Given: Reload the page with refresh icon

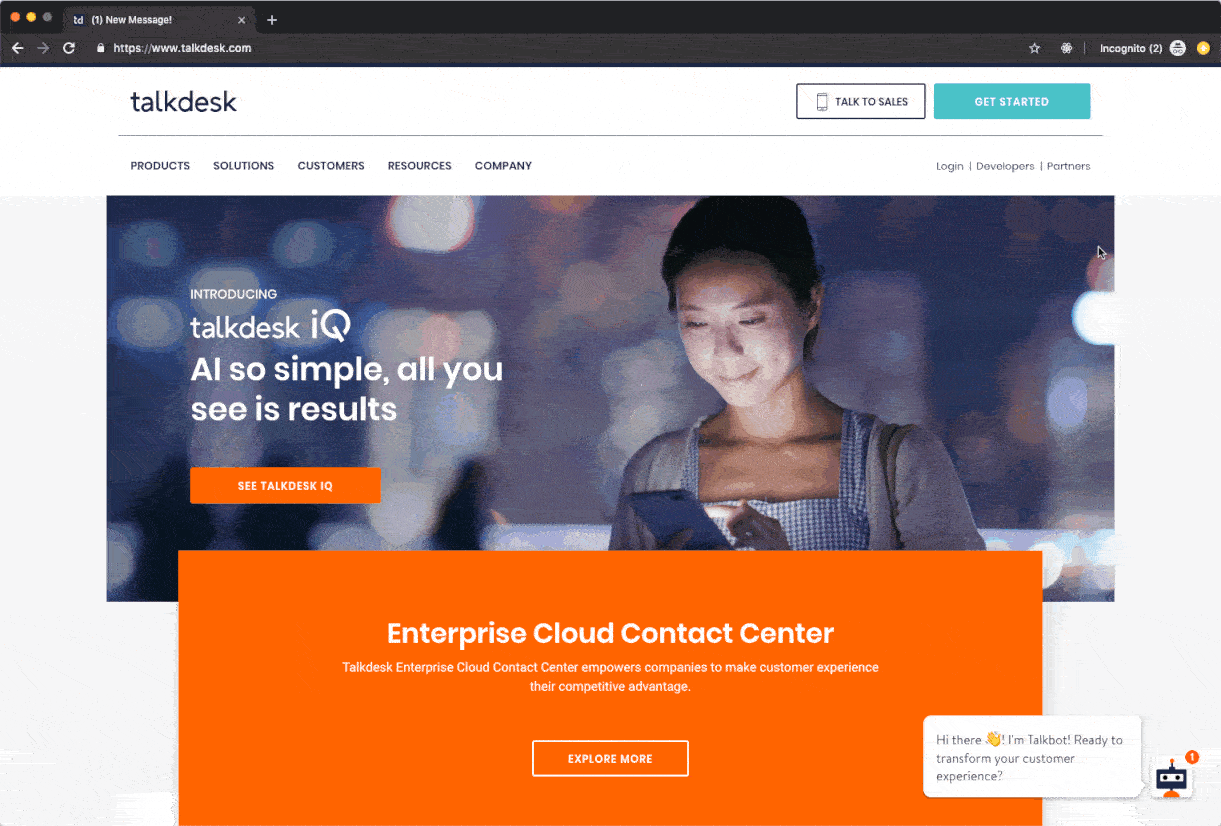Looking at the screenshot, I should [x=69, y=48].
